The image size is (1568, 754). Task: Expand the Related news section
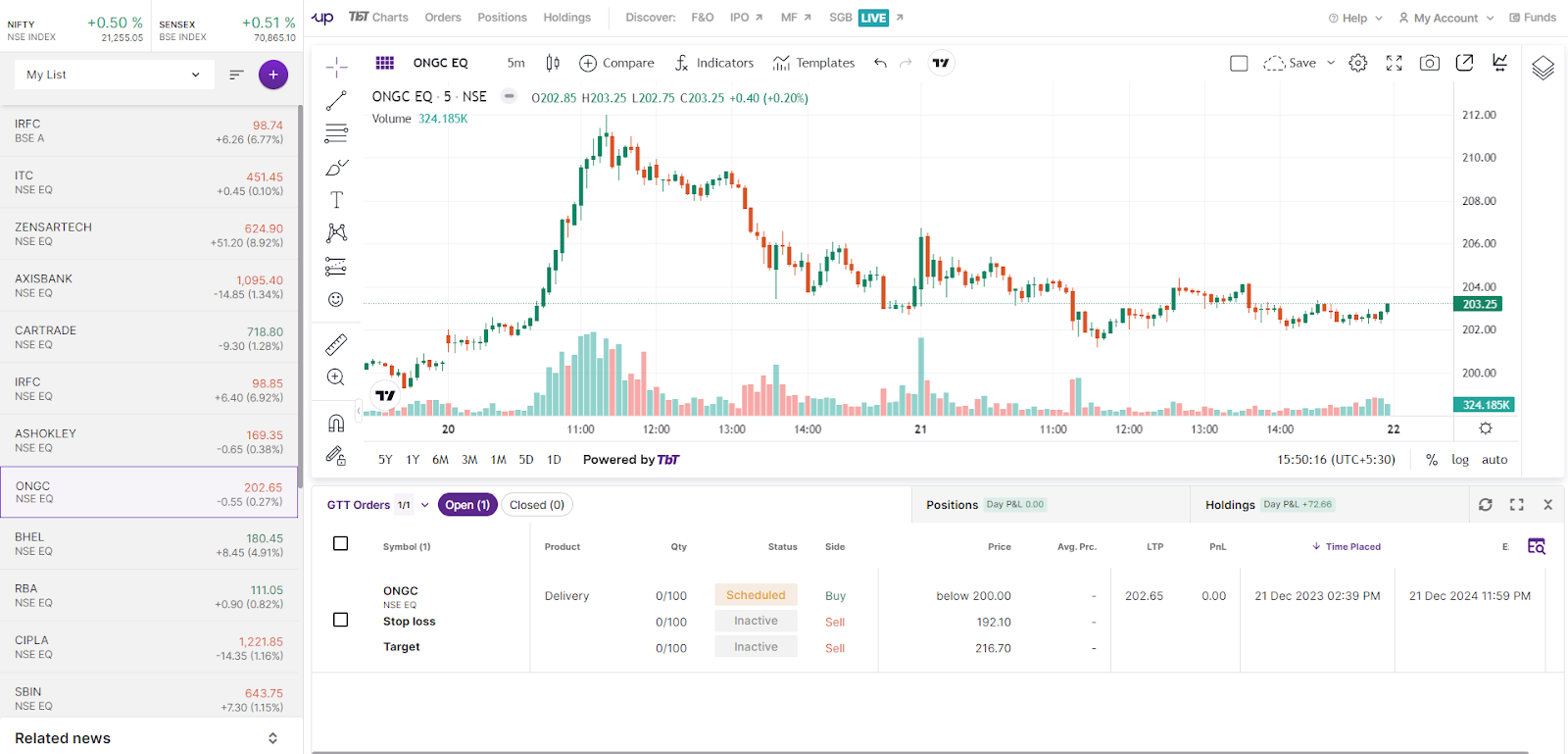pos(272,738)
